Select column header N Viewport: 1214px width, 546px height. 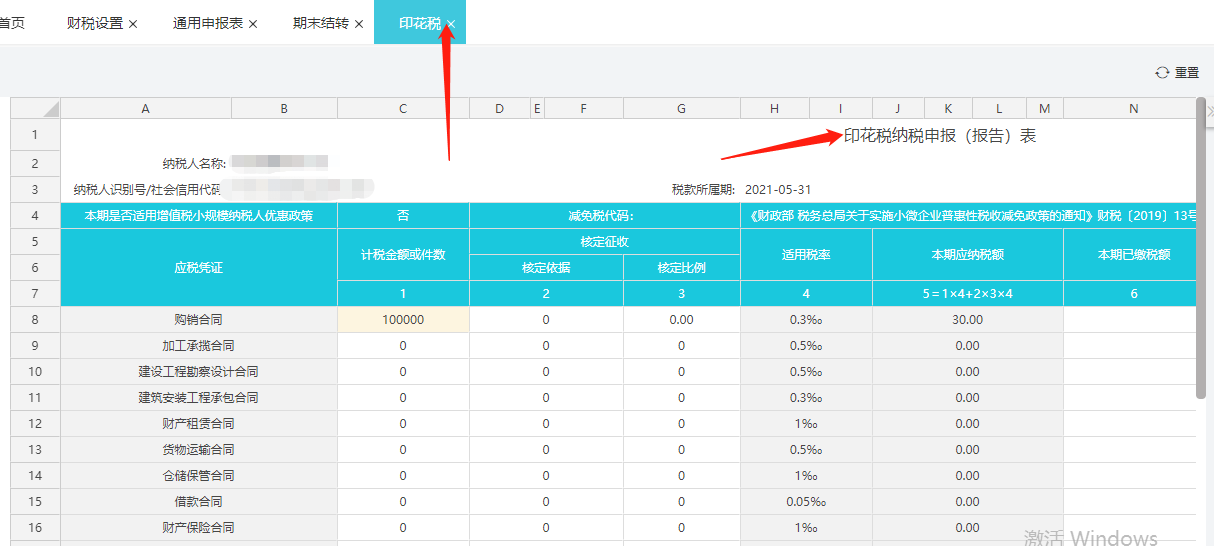pos(1133,109)
